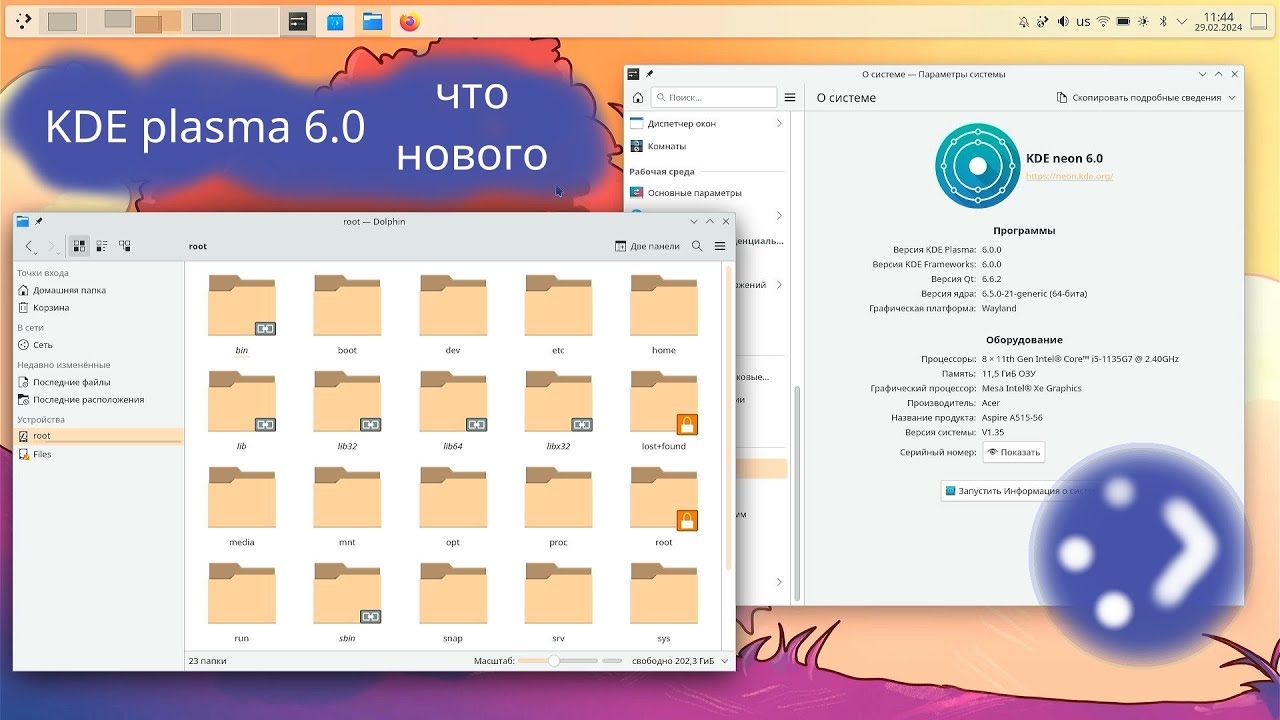Select the "Files" device in sidebar
This screenshot has height=720, width=1280.
click(x=99, y=454)
